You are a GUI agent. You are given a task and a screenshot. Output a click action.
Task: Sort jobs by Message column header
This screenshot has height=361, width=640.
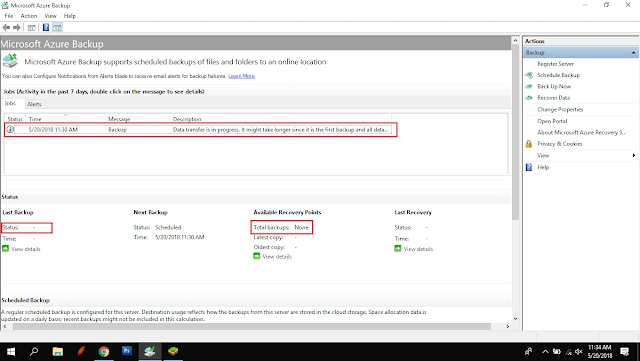(138, 119)
